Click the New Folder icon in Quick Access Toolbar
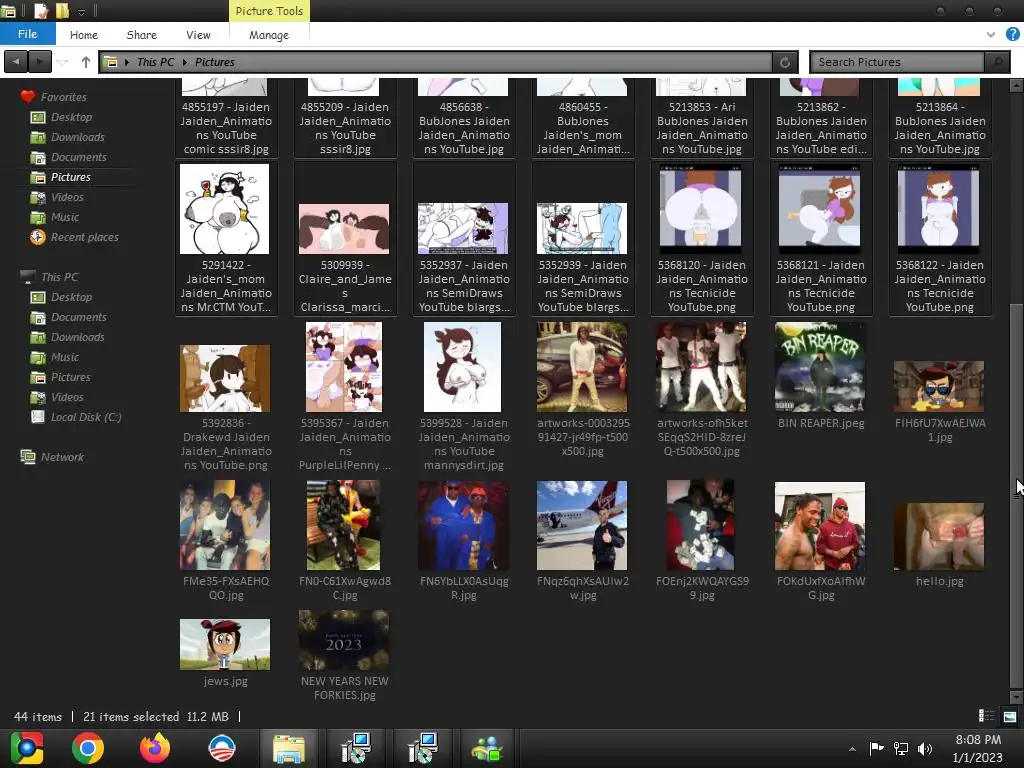Screen dimensions: 1024x768 pyautogui.click(x=62, y=10)
